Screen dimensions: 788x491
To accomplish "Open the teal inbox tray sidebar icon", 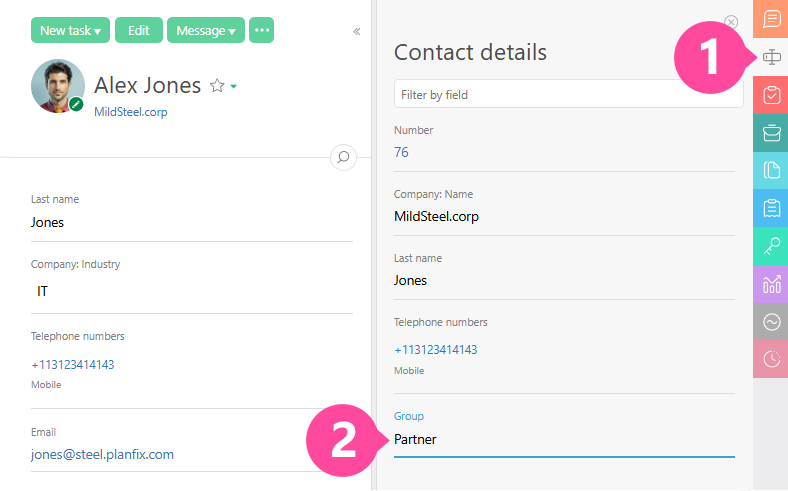I will (x=771, y=133).
